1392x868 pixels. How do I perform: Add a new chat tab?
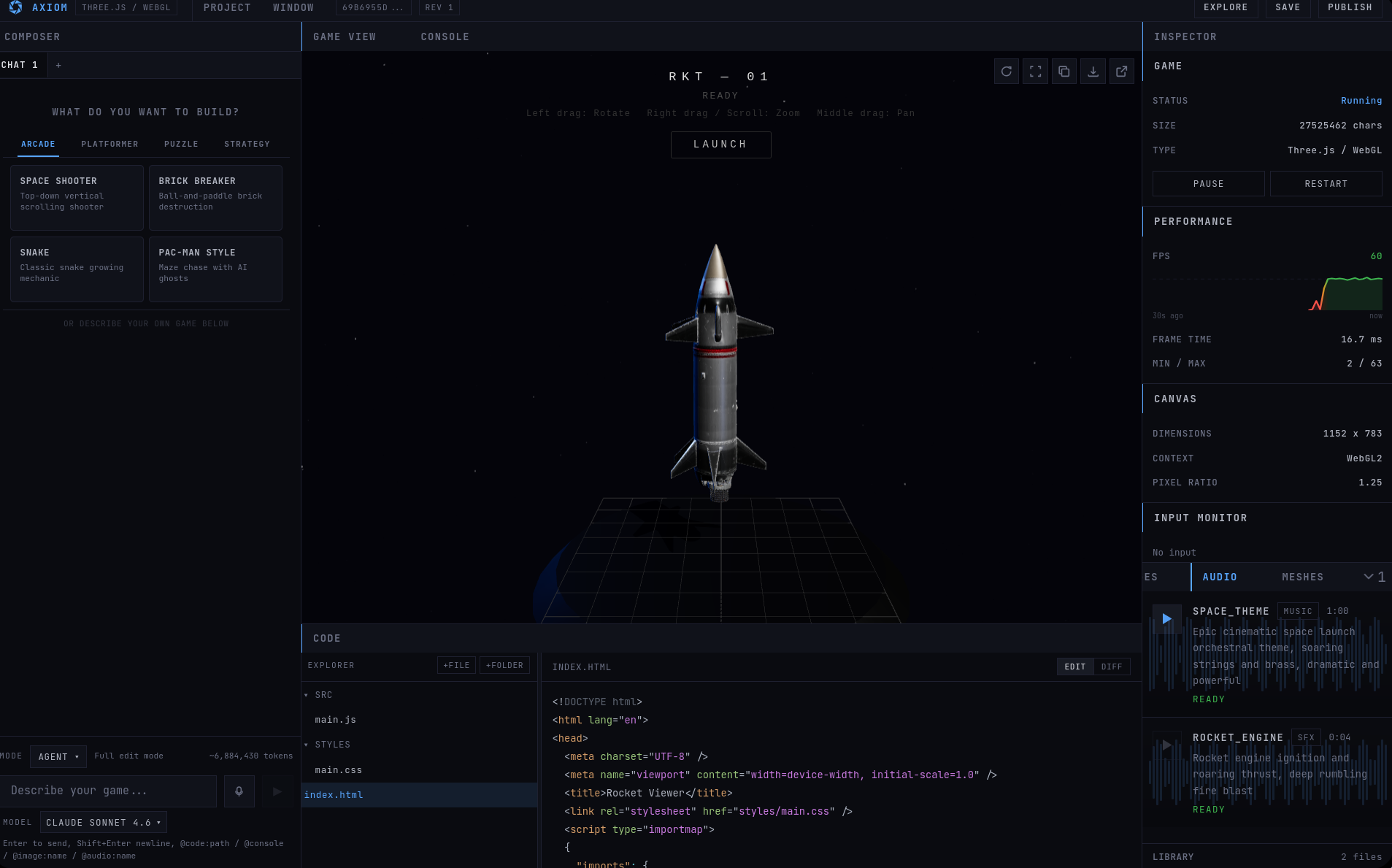pyautogui.click(x=58, y=65)
